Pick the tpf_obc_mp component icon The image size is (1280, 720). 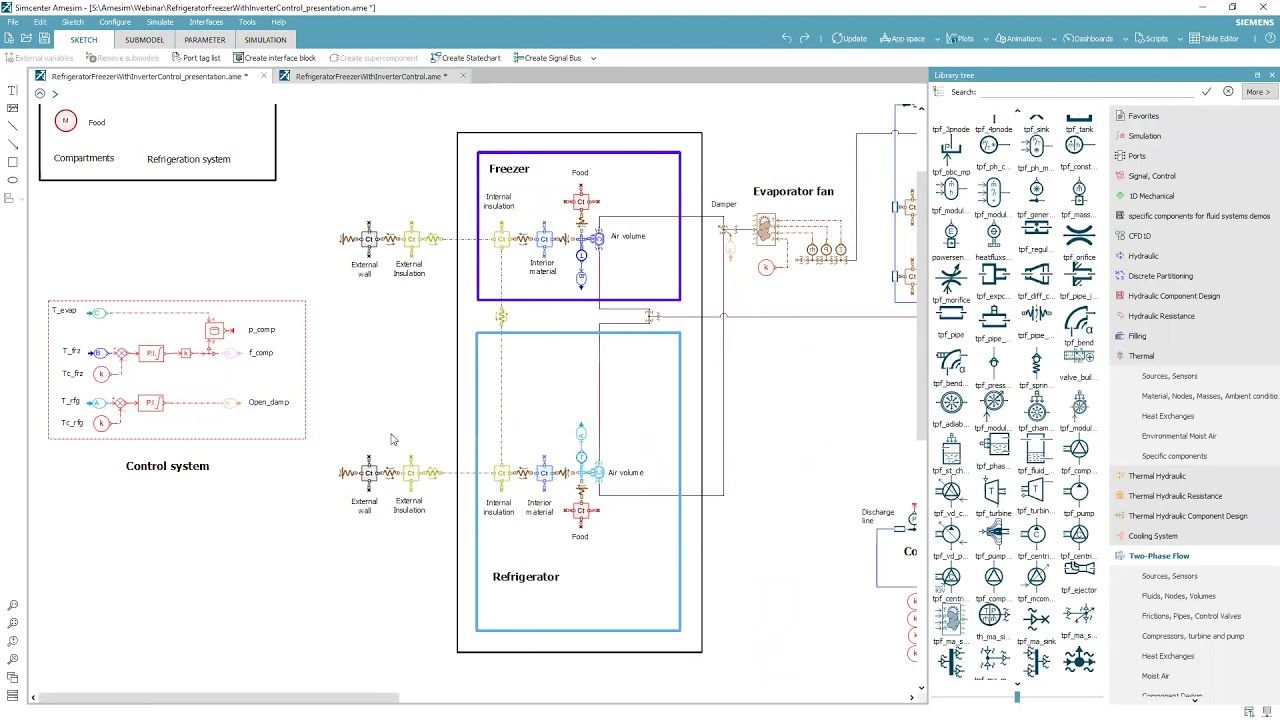pos(951,150)
